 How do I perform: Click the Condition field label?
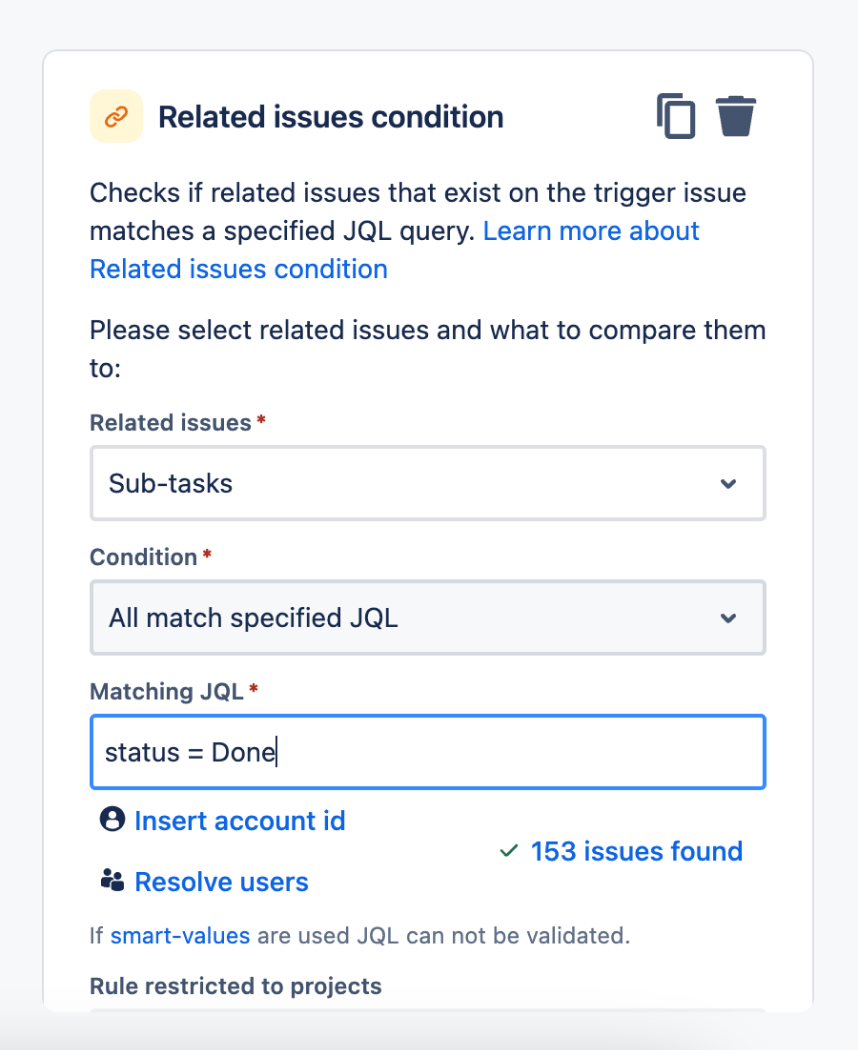(144, 557)
